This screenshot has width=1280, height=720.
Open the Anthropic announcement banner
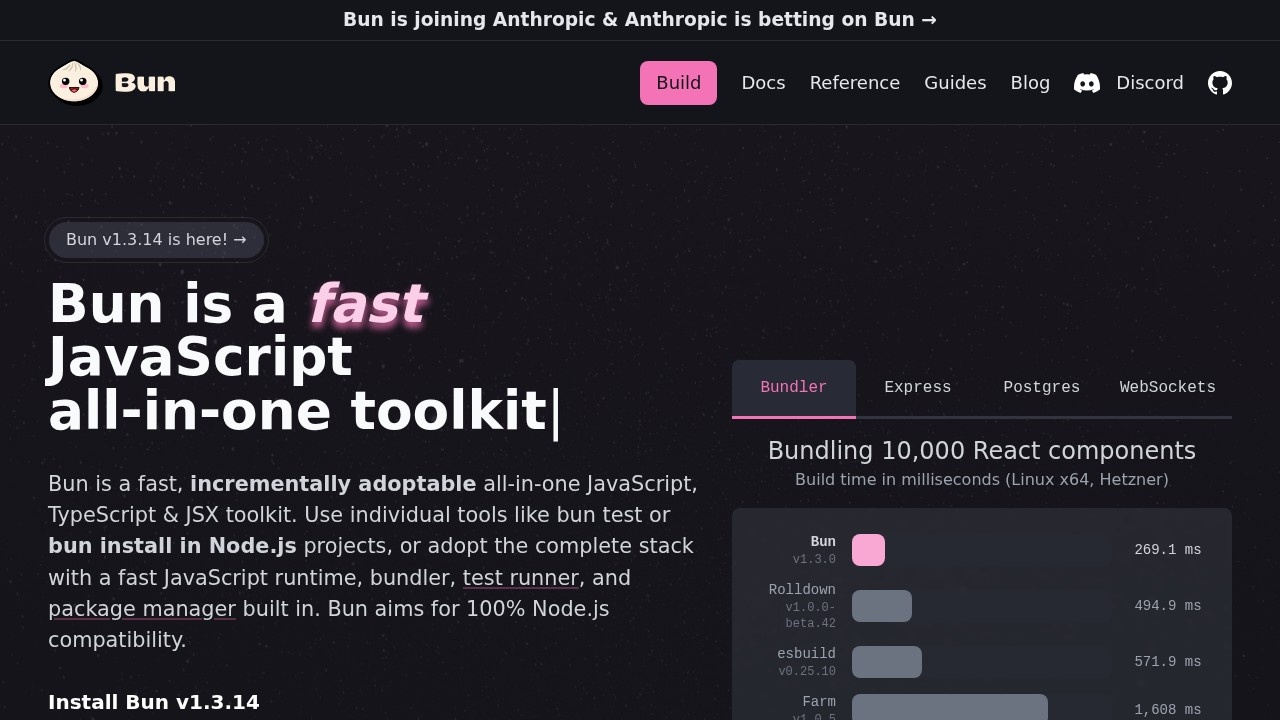[640, 19]
